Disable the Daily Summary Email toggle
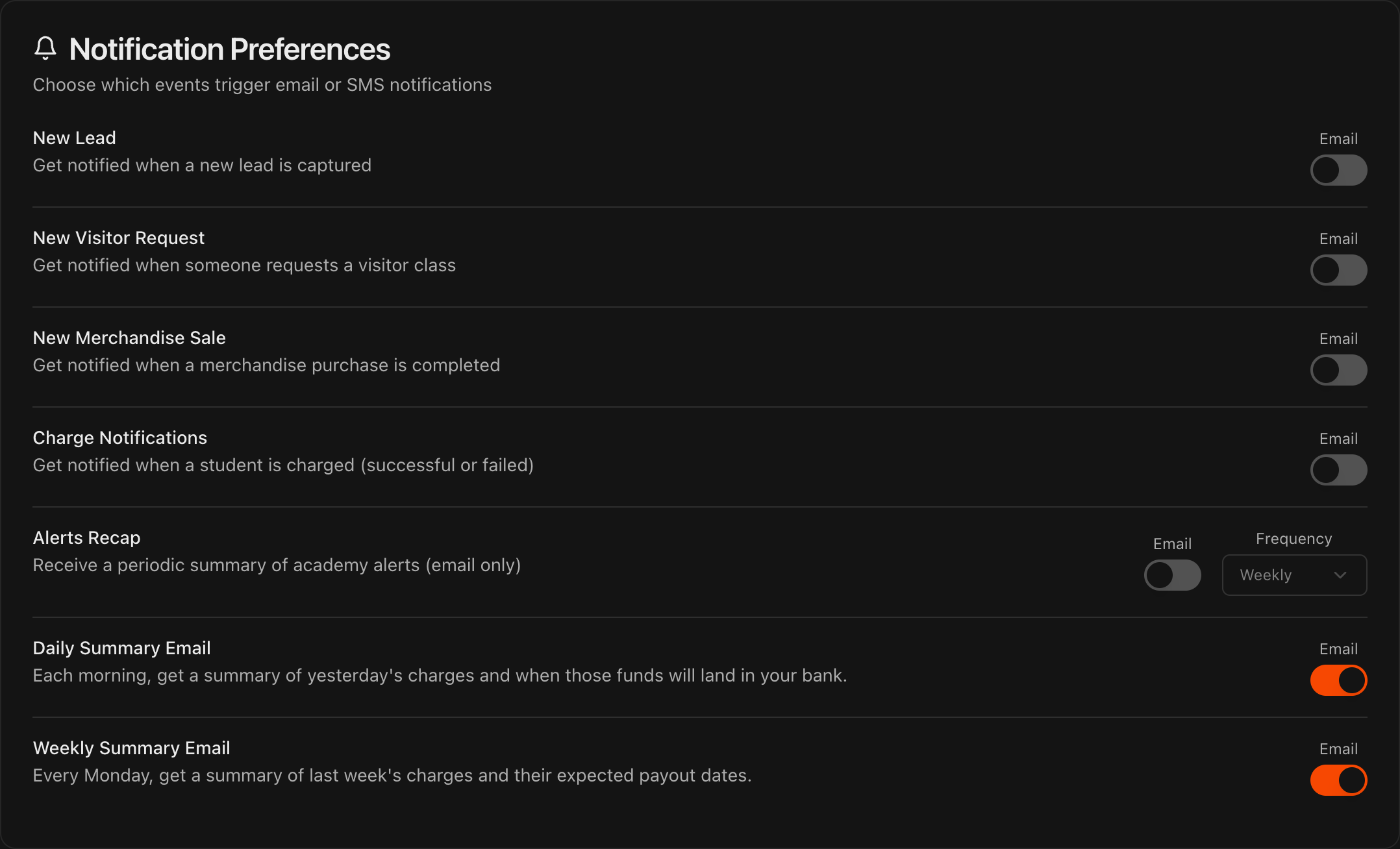The height and width of the screenshot is (849, 1400). tap(1338, 680)
